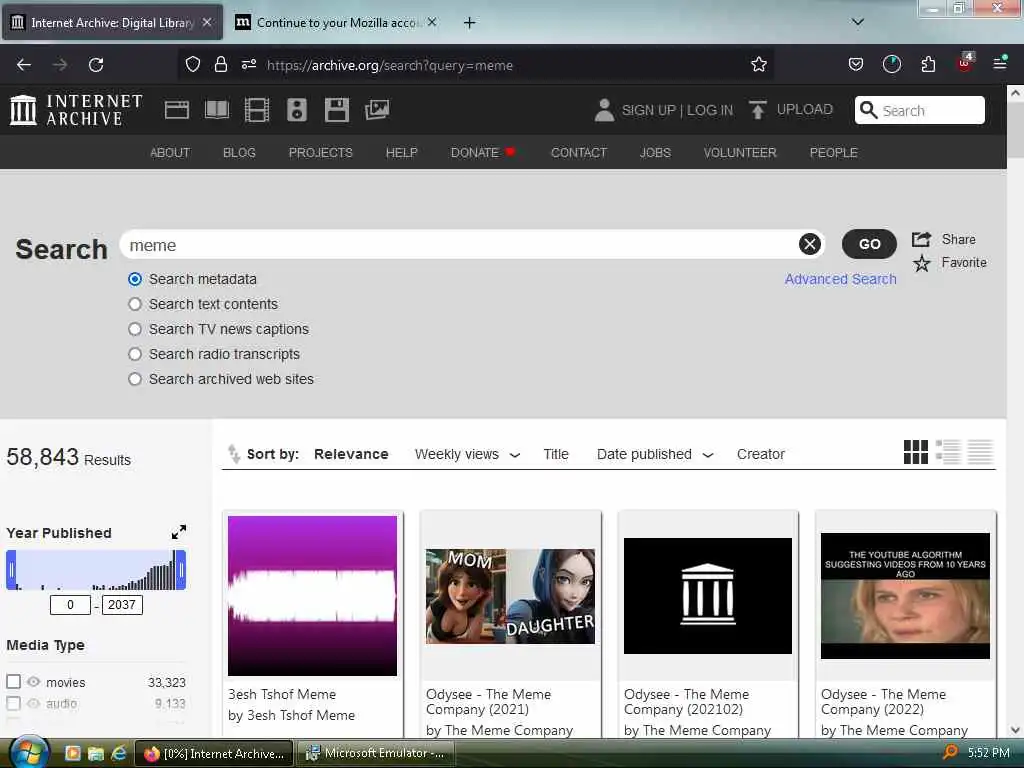Click the Upload arrow icon
1024x768 pixels.
click(x=758, y=110)
